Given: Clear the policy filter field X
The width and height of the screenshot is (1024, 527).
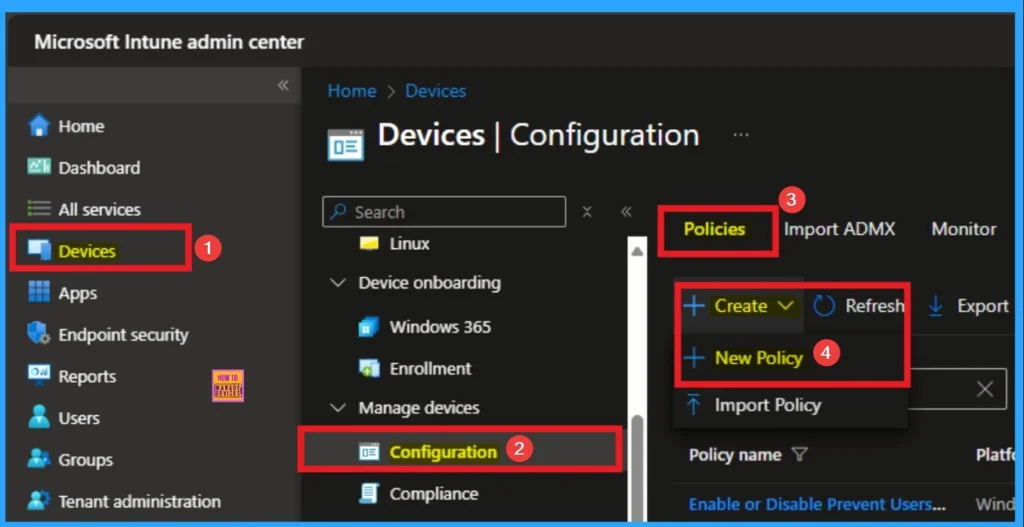Looking at the screenshot, I should 984,390.
